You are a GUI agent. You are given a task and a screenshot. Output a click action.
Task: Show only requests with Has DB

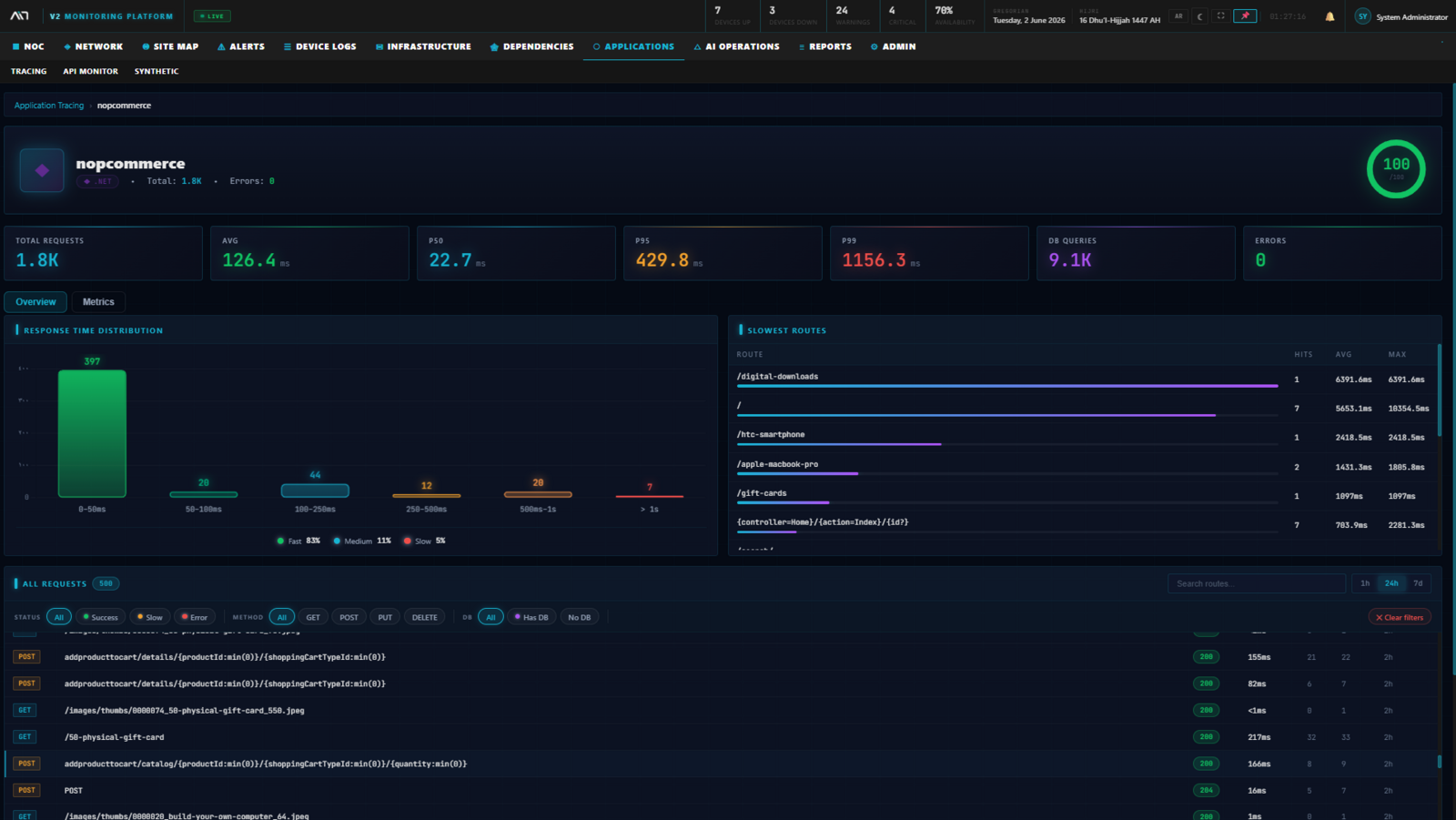pos(531,617)
